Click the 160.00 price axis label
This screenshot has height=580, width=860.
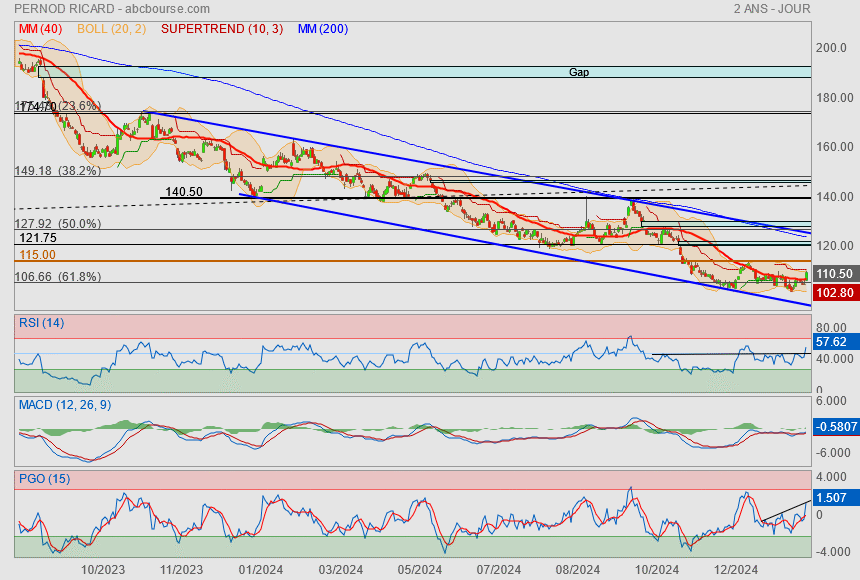[835, 147]
